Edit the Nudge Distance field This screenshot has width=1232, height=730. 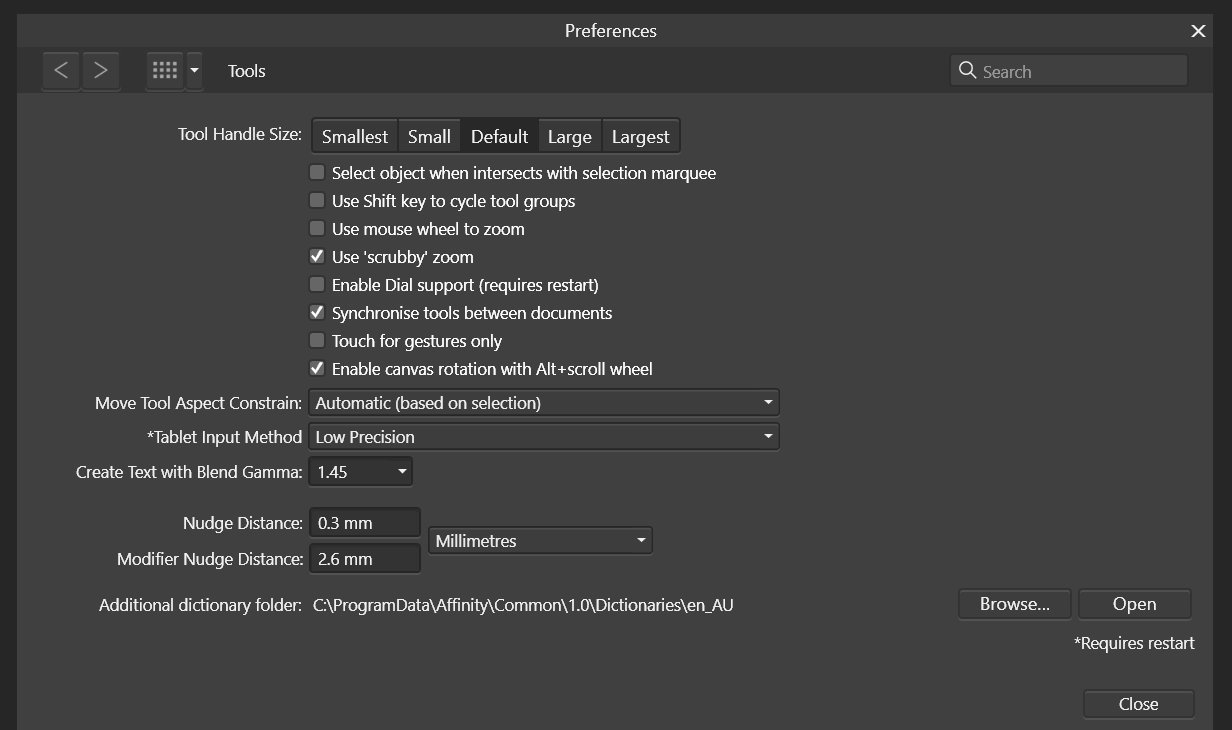point(364,523)
